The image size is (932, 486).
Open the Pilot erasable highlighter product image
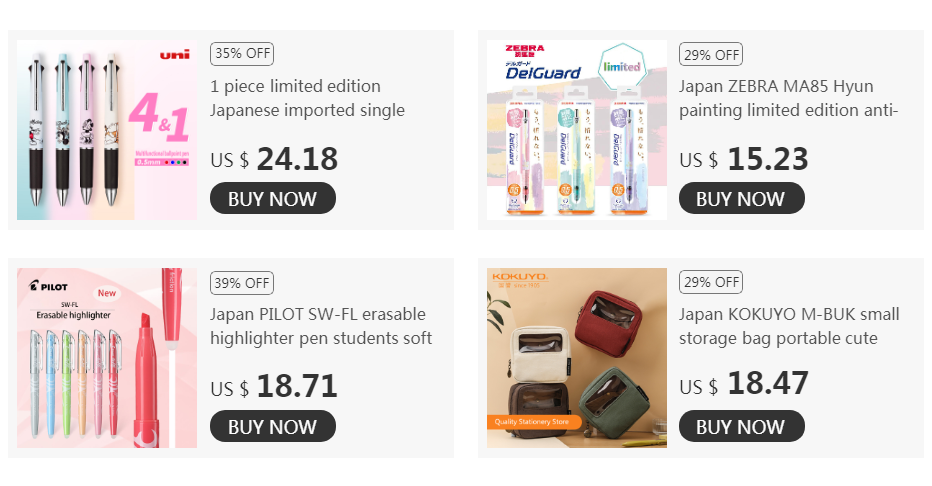pyautogui.click(x=107, y=358)
